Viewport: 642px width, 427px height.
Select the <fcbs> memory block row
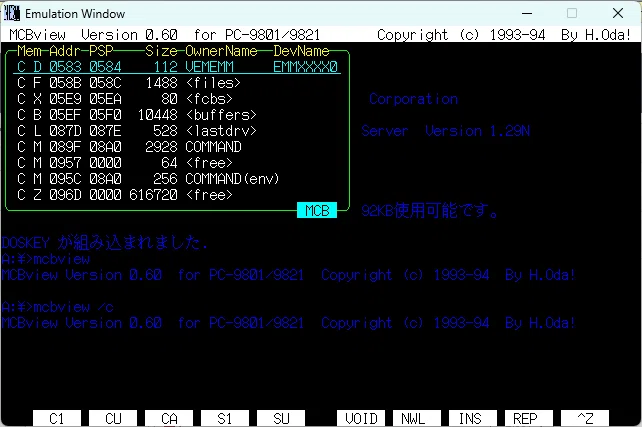pyautogui.click(x=177, y=99)
